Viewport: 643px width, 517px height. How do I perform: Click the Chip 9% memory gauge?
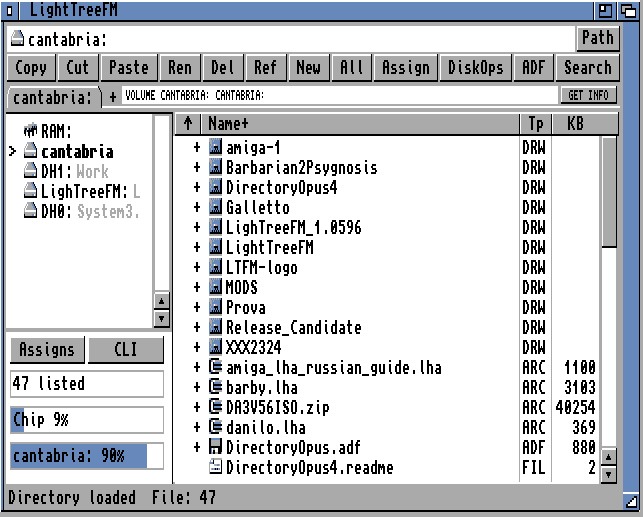click(x=87, y=420)
